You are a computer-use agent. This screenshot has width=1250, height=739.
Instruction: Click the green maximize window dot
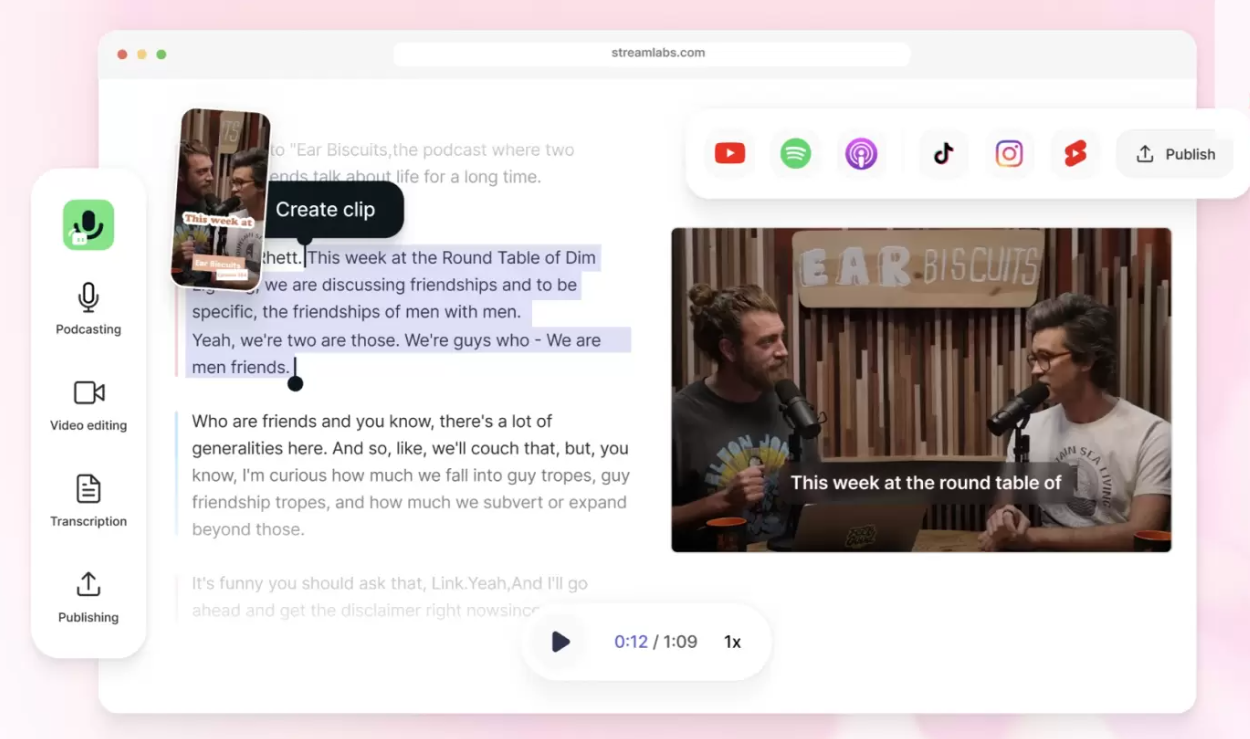click(x=161, y=54)
